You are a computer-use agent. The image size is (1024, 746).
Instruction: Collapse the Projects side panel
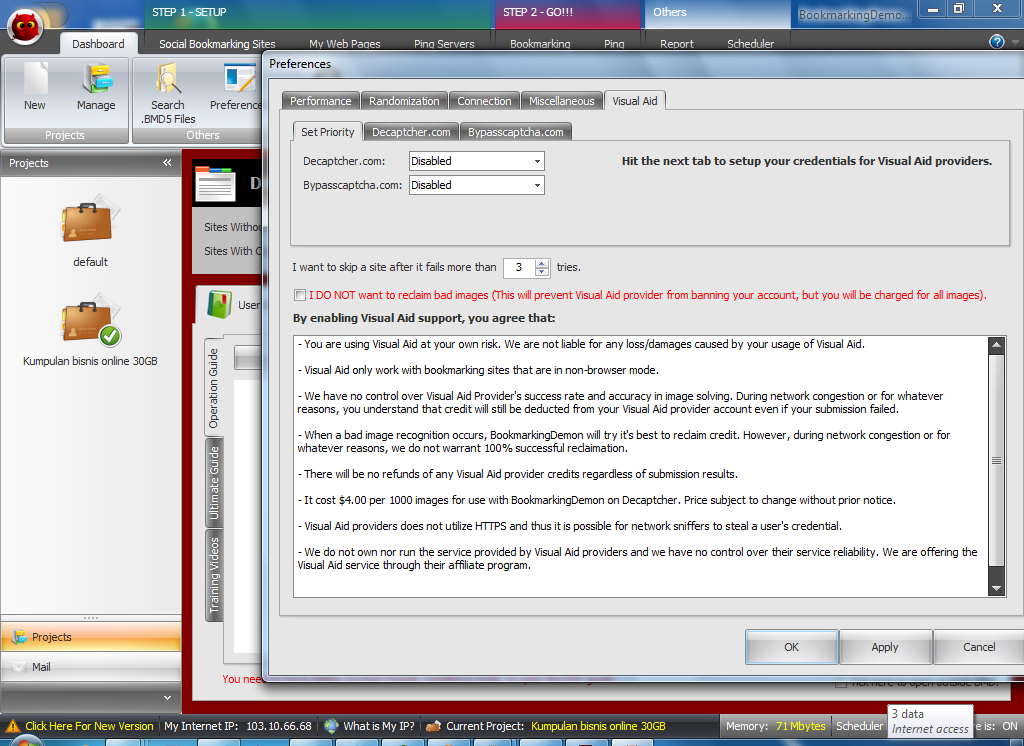[x=167, y=163]
